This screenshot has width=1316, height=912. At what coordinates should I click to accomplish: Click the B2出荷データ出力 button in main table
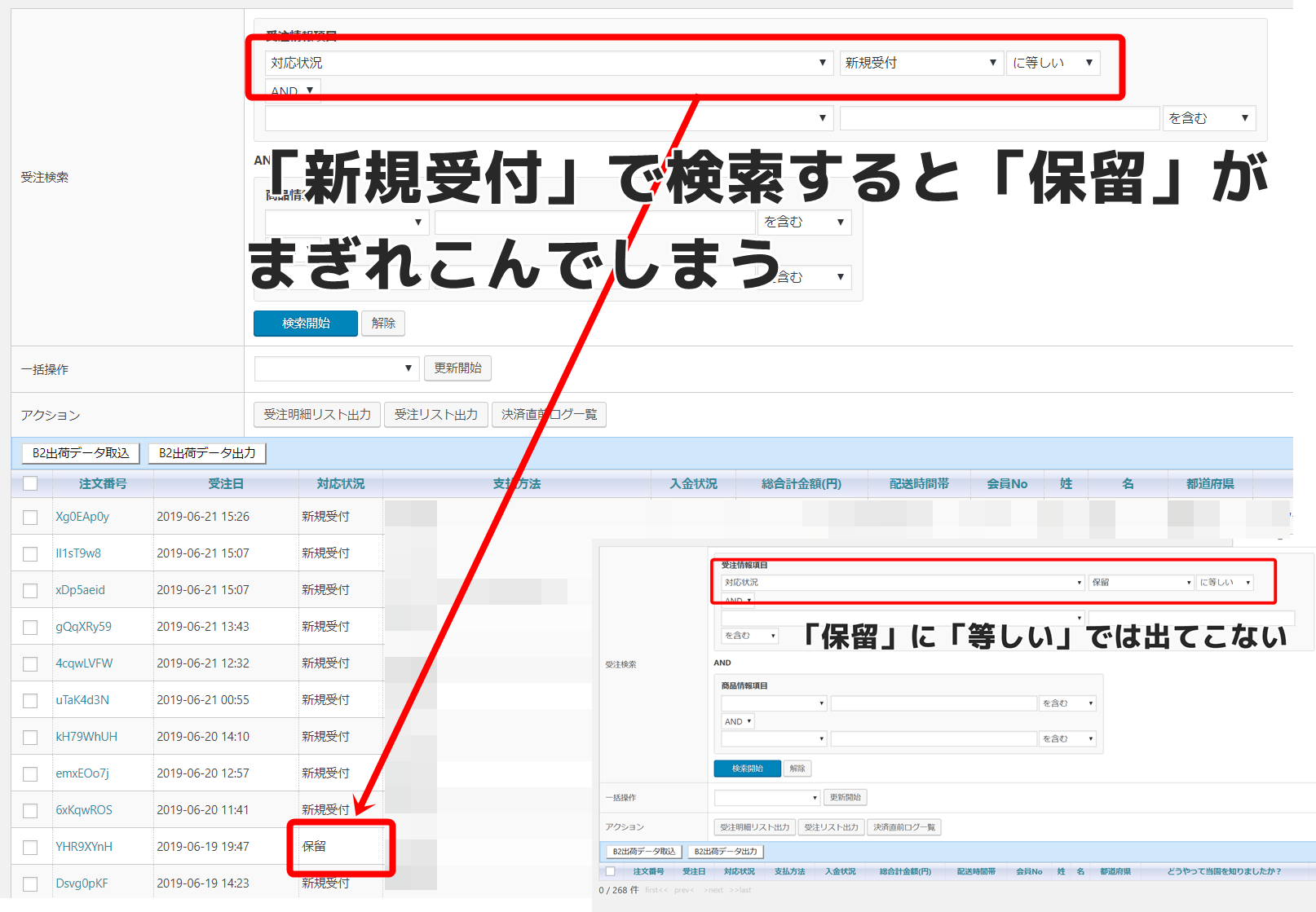tap(207, 453)
